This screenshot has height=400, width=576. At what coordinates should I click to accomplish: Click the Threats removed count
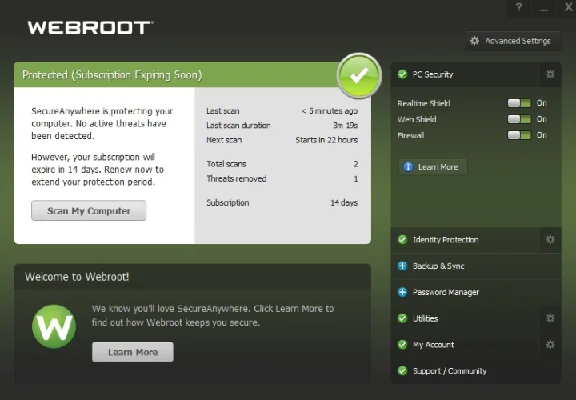[356, 179]
